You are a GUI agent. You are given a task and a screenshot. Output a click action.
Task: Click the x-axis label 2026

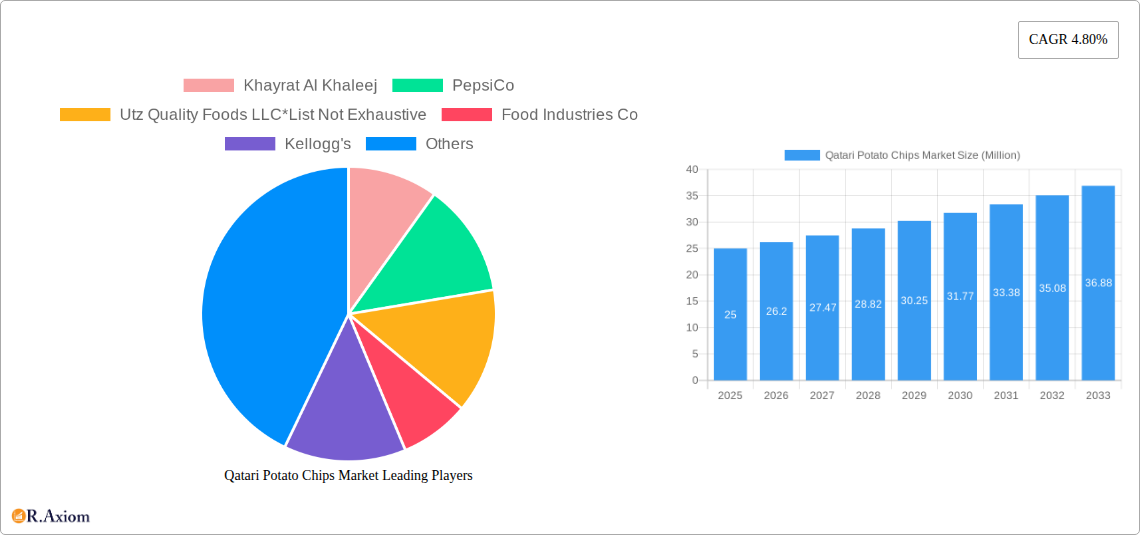[x=776, y=395]
